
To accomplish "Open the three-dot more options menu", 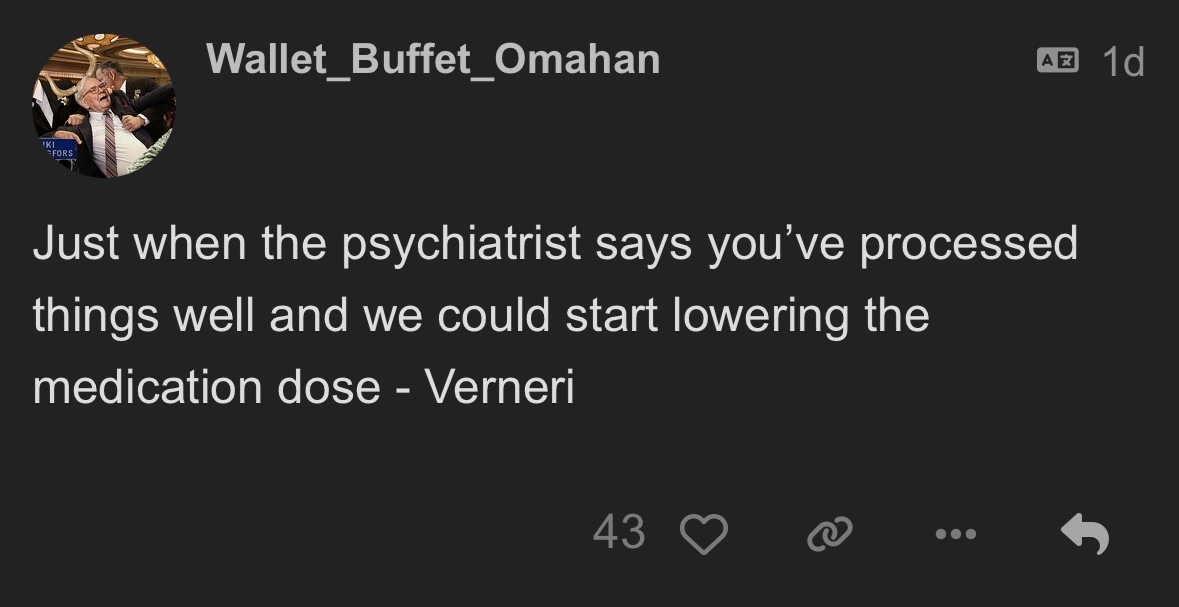I will 955,534.
